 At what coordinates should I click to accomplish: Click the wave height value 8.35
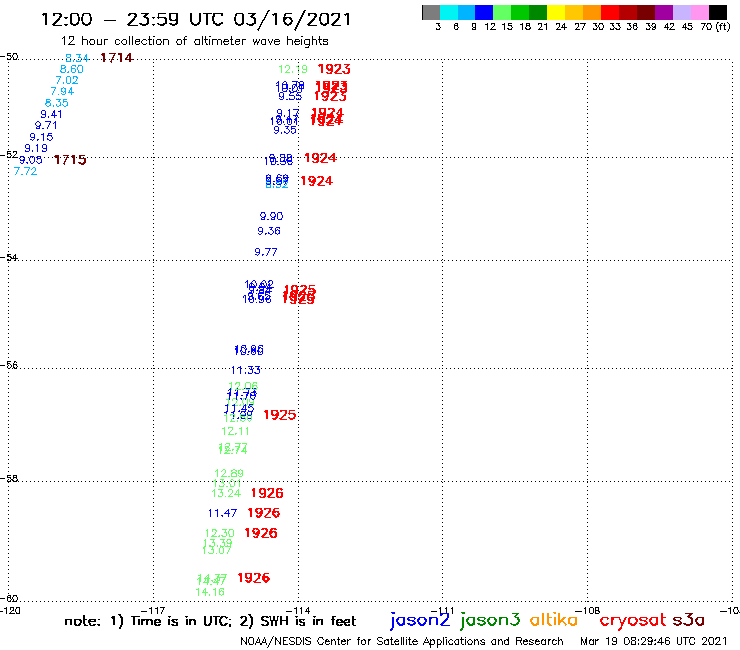(56, 103)
